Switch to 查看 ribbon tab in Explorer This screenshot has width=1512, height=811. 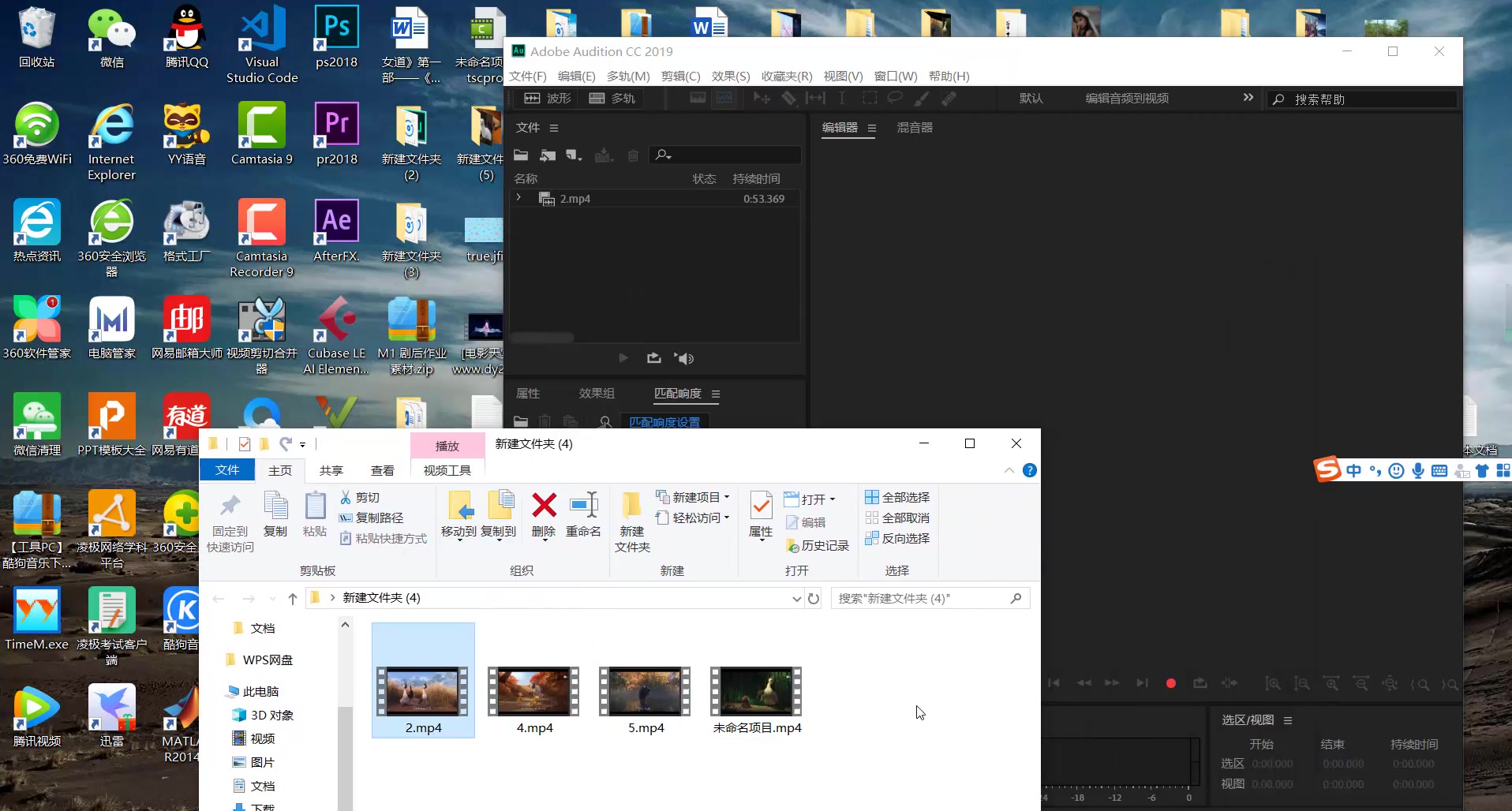pyautogui.click(x=383, y=470)
